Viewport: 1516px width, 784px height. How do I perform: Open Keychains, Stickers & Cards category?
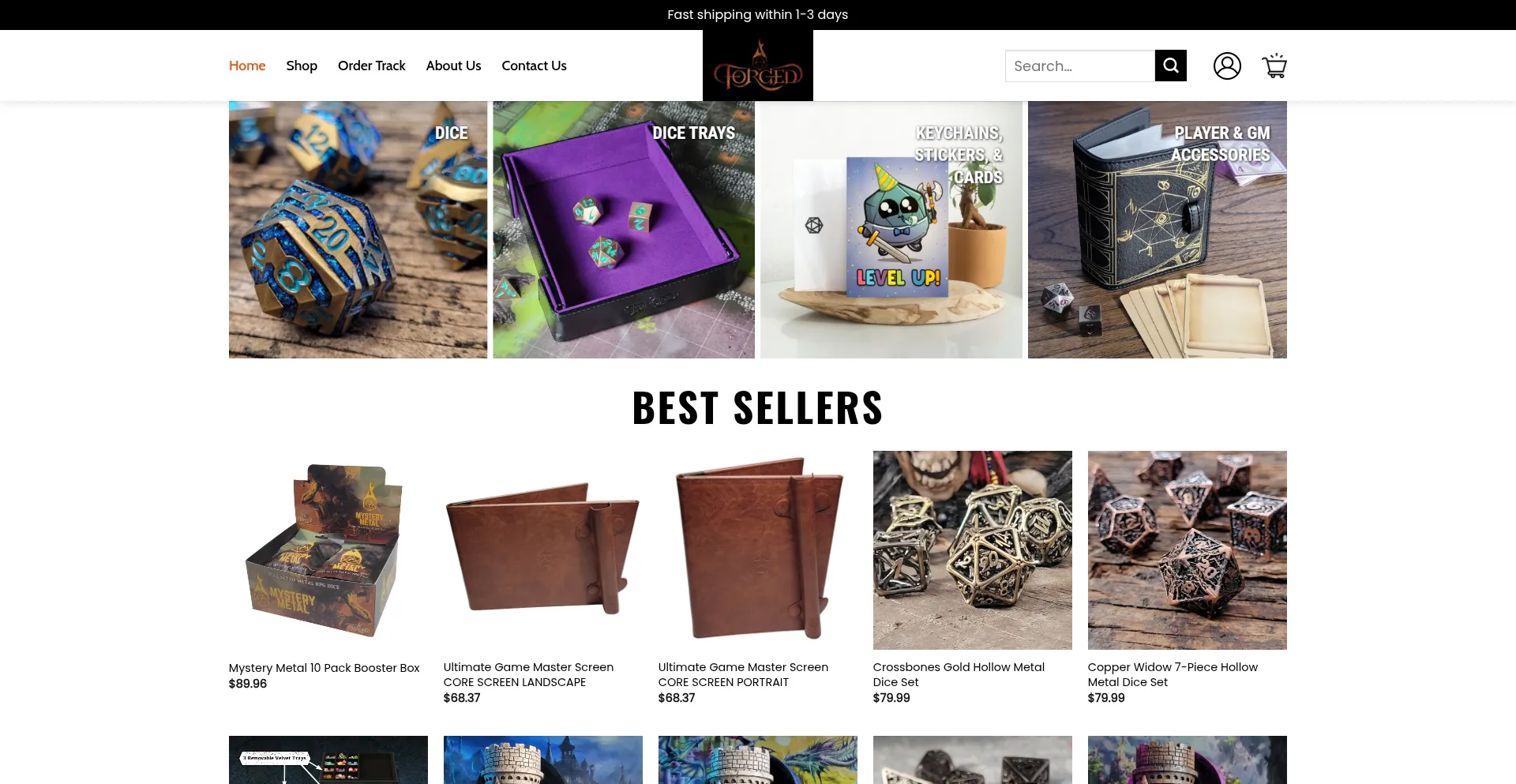891,230
